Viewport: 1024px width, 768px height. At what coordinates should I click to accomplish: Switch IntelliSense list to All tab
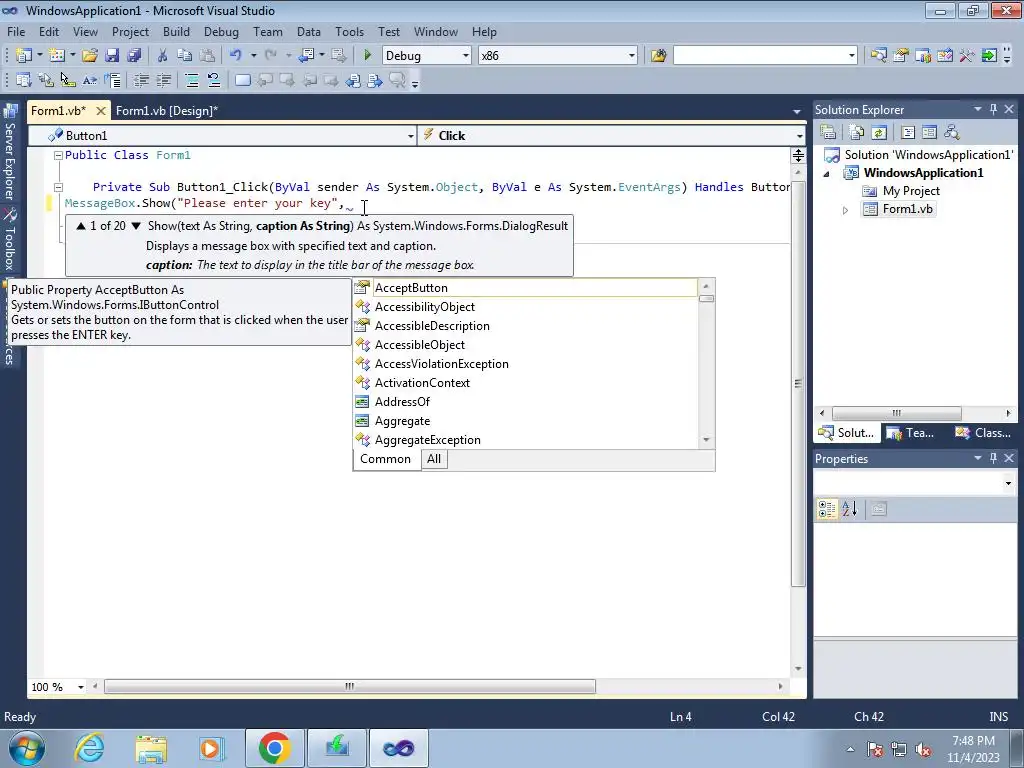[x=434, y=459]
